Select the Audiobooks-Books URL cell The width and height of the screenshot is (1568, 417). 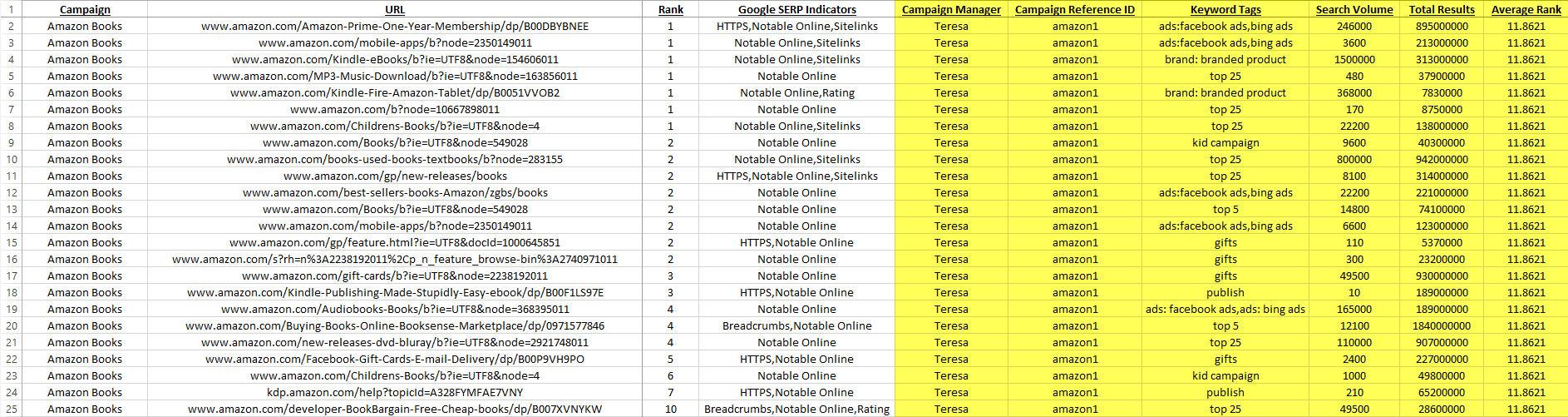point(395,309)
